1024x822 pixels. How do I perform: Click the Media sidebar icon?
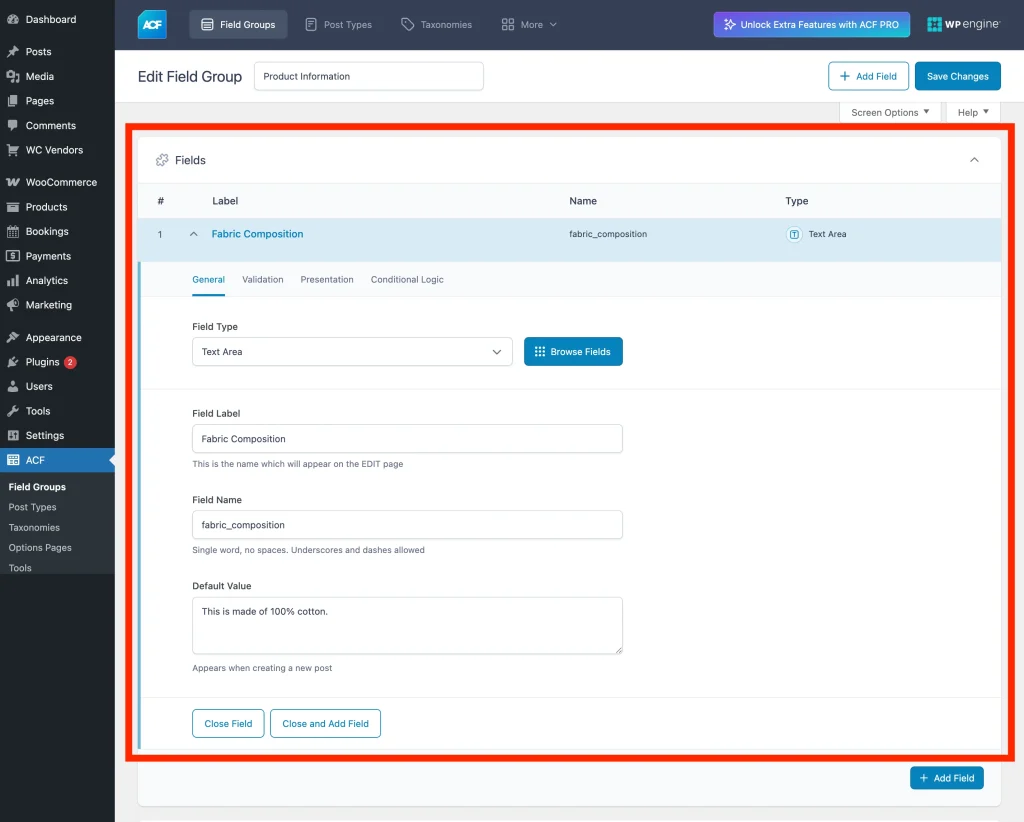[13, 76]
